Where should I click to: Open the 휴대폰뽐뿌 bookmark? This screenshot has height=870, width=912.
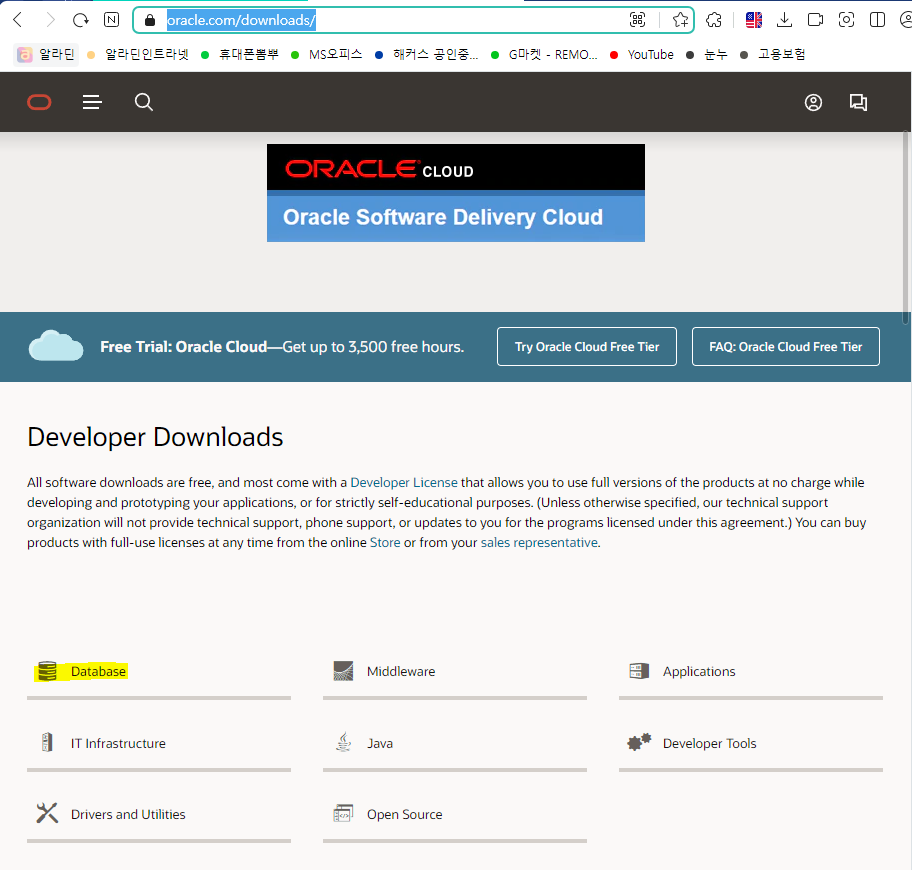(240, 55)
